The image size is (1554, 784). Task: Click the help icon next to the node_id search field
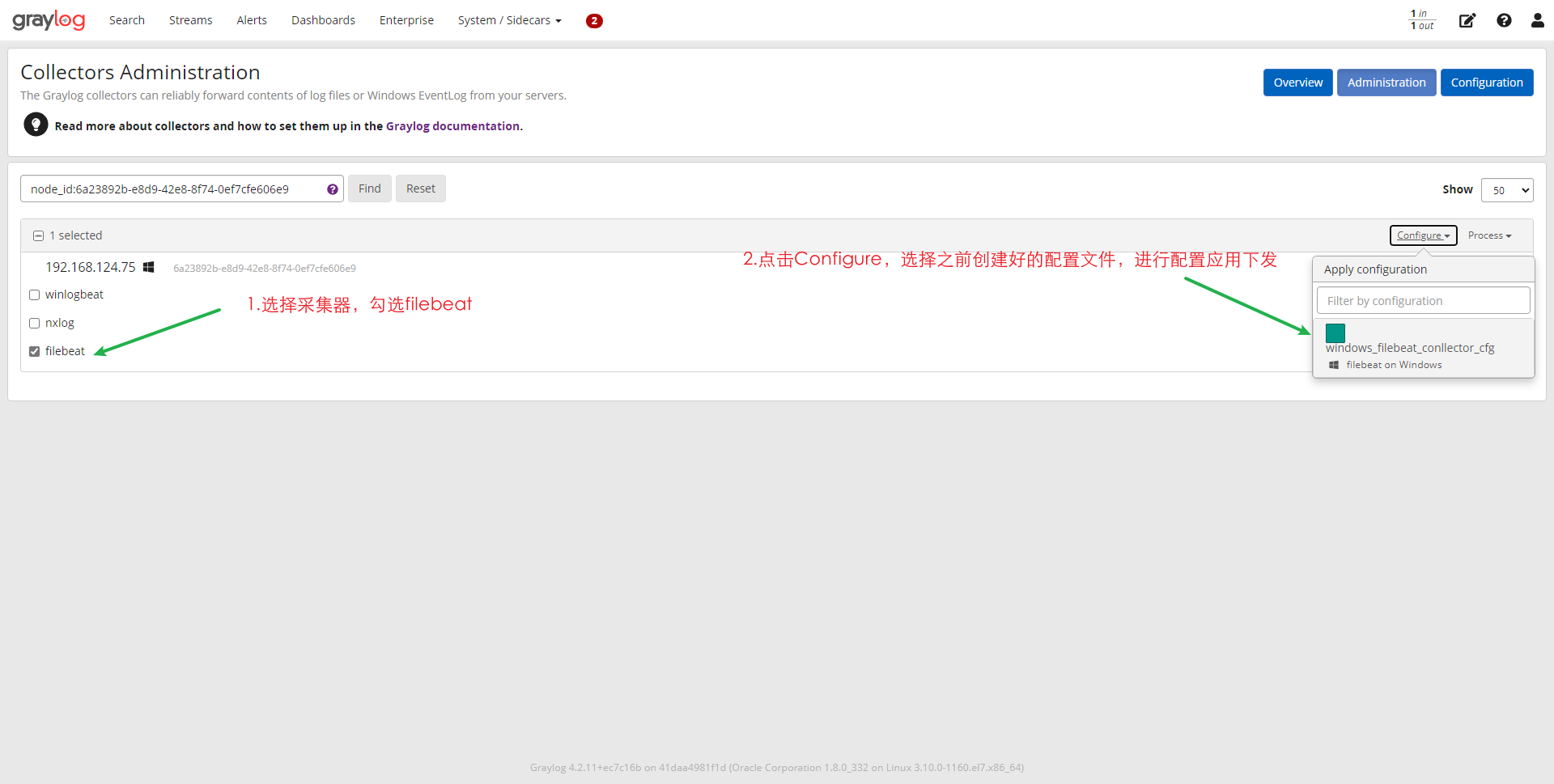(x=333, y=189)
